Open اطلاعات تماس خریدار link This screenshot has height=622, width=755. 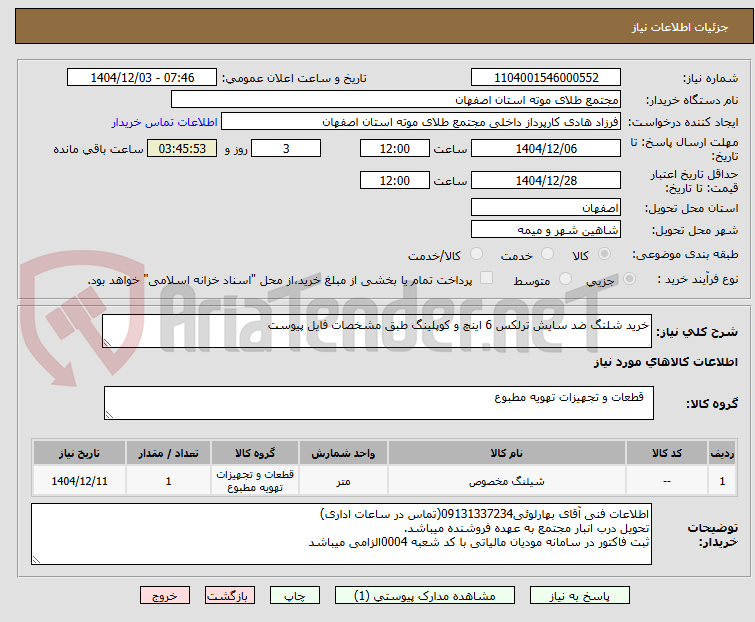[x=165, y=122]
